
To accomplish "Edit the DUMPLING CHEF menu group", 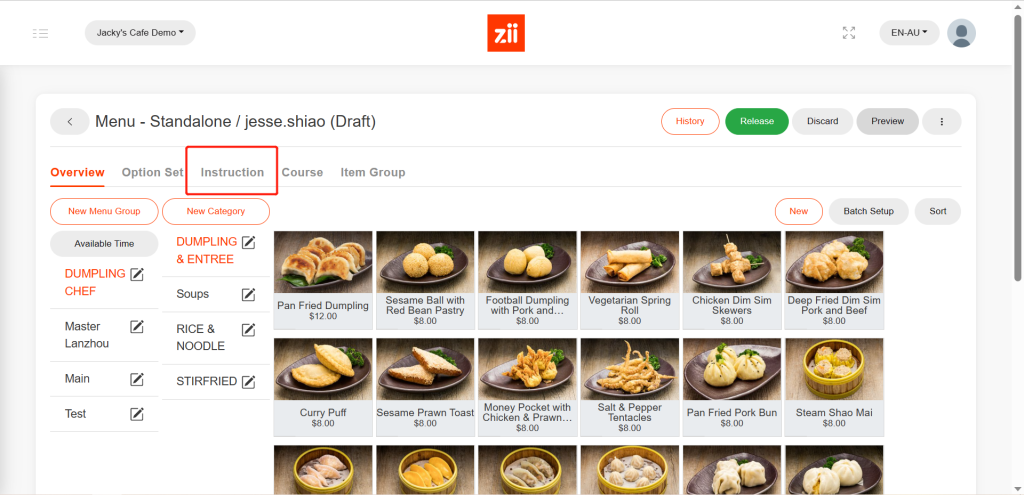I will [x=137, y=274].
